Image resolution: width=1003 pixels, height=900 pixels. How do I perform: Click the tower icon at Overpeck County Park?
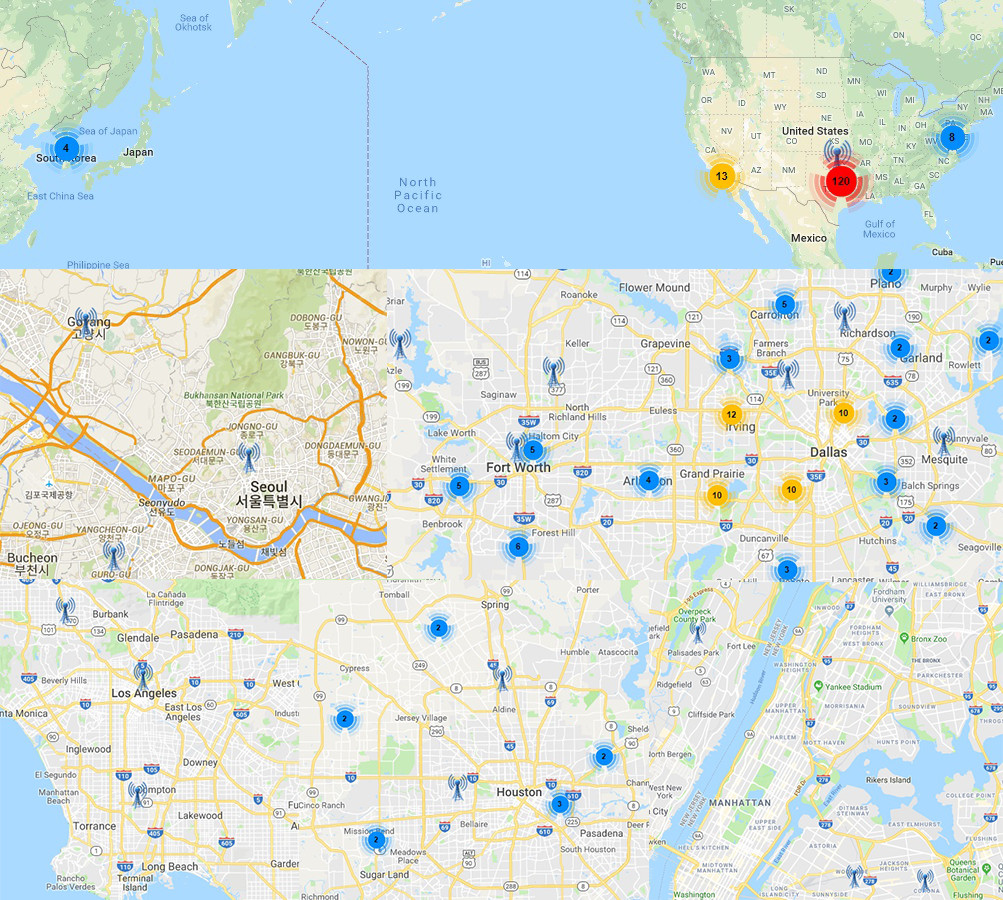(x=698, y=631)
